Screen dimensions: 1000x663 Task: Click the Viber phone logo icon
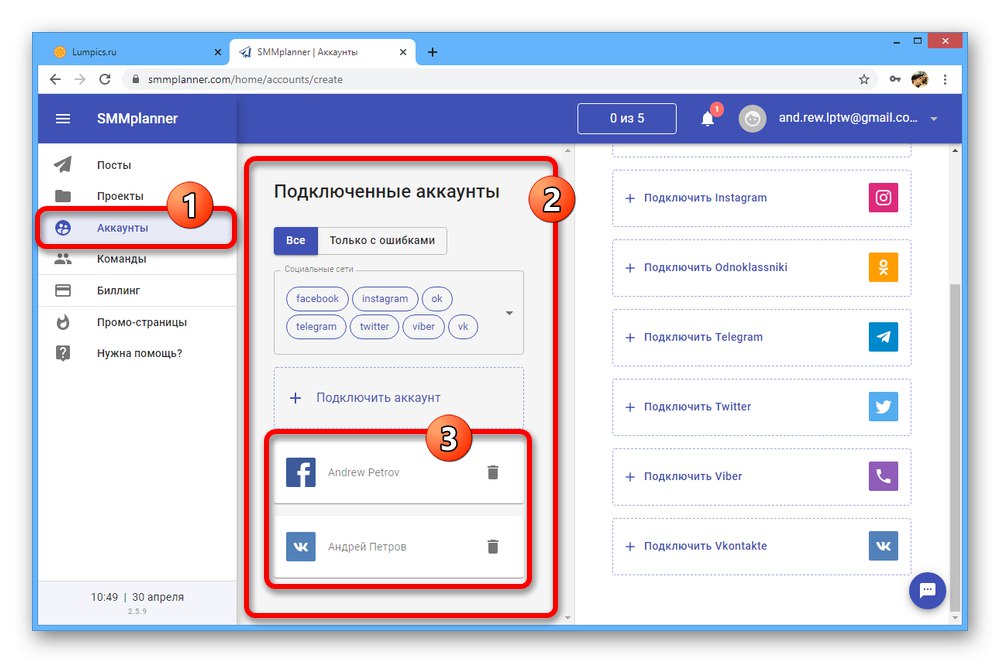point(883,476)
